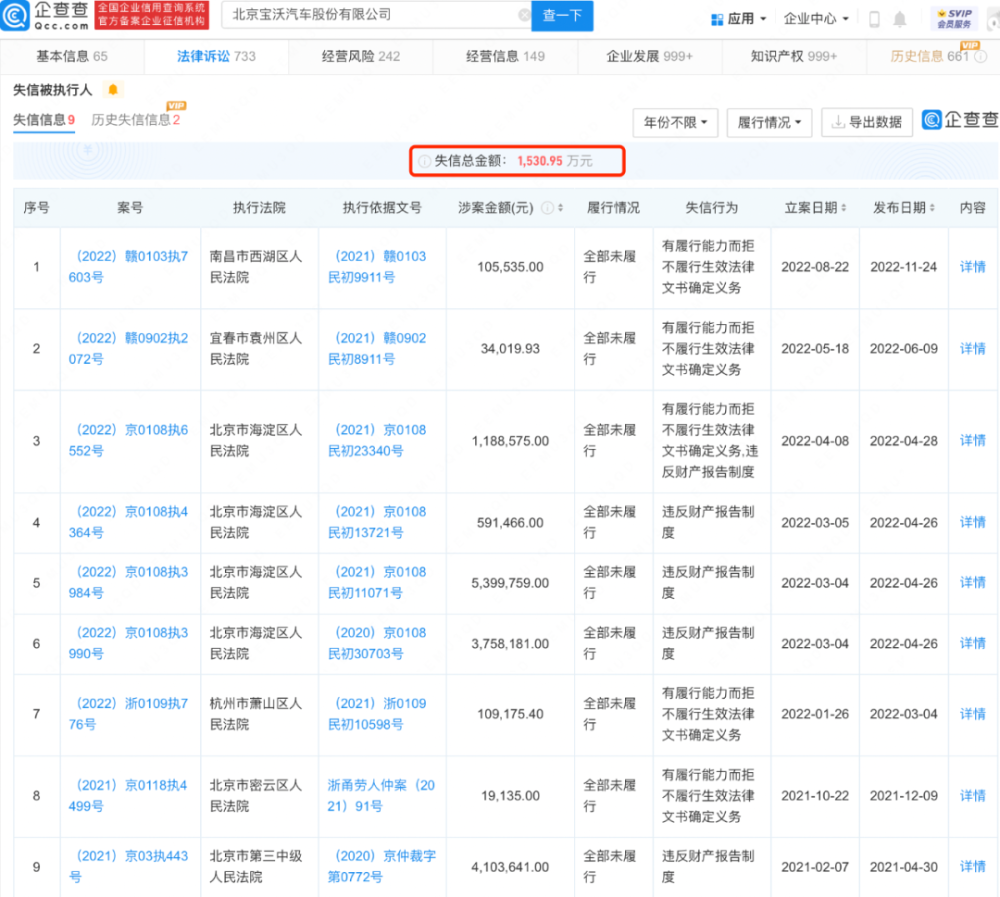Open 详情 for row 7 dated 2022-03-04
The image size is (1000, 897).
click(x=973, y=714)
